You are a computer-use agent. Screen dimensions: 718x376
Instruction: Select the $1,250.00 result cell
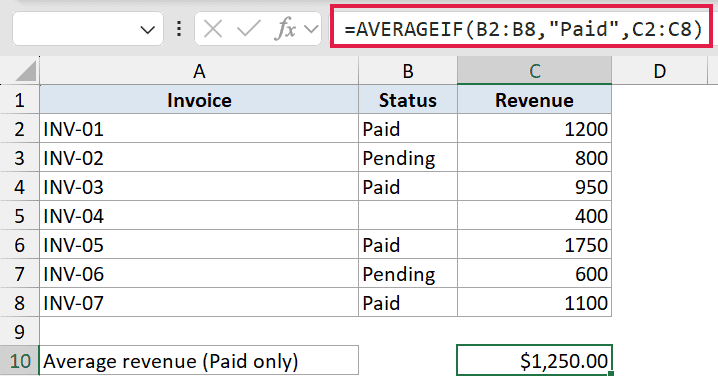pyautogui.click(x=534, y=361)
